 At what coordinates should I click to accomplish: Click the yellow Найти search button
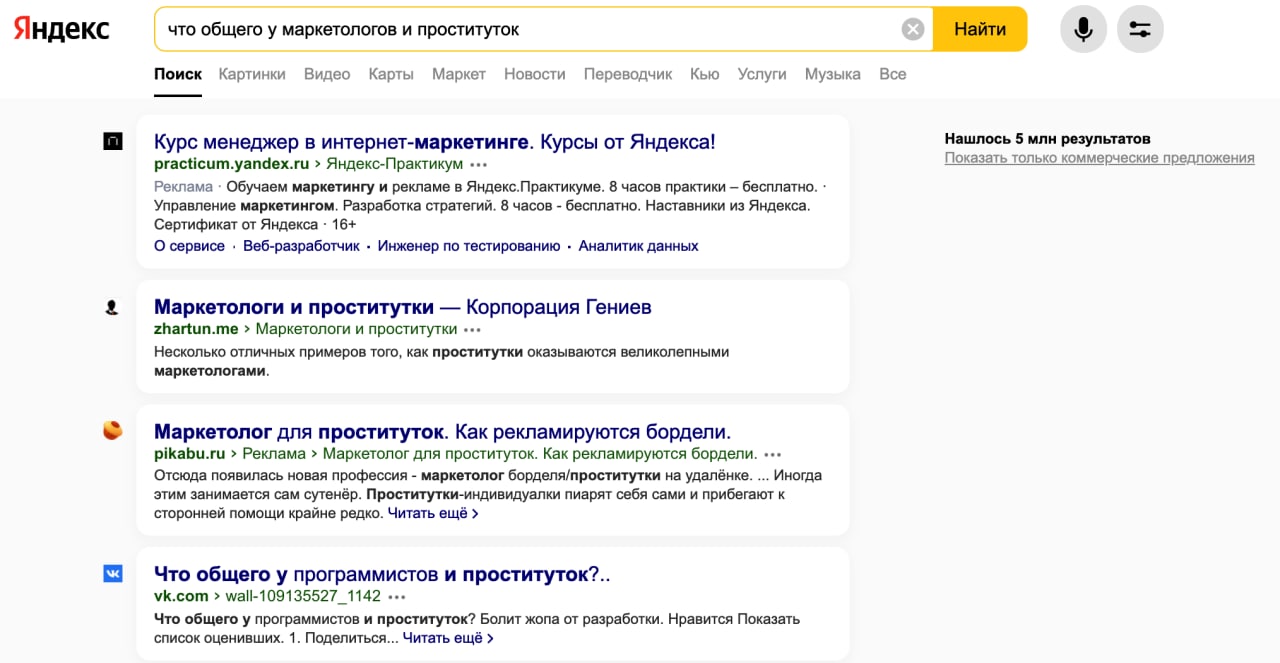[x=980, y=29]
